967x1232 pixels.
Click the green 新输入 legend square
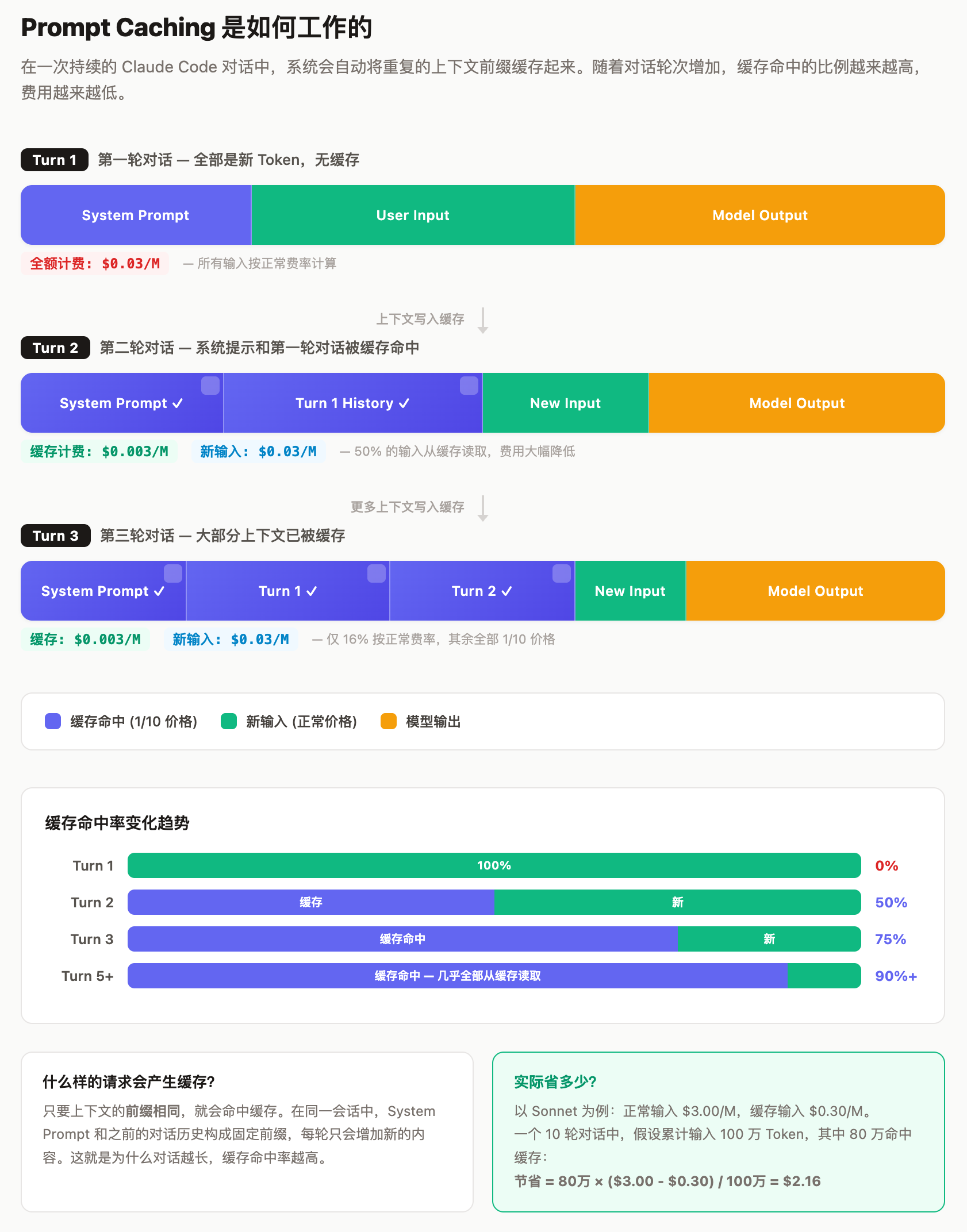[229, 721]
